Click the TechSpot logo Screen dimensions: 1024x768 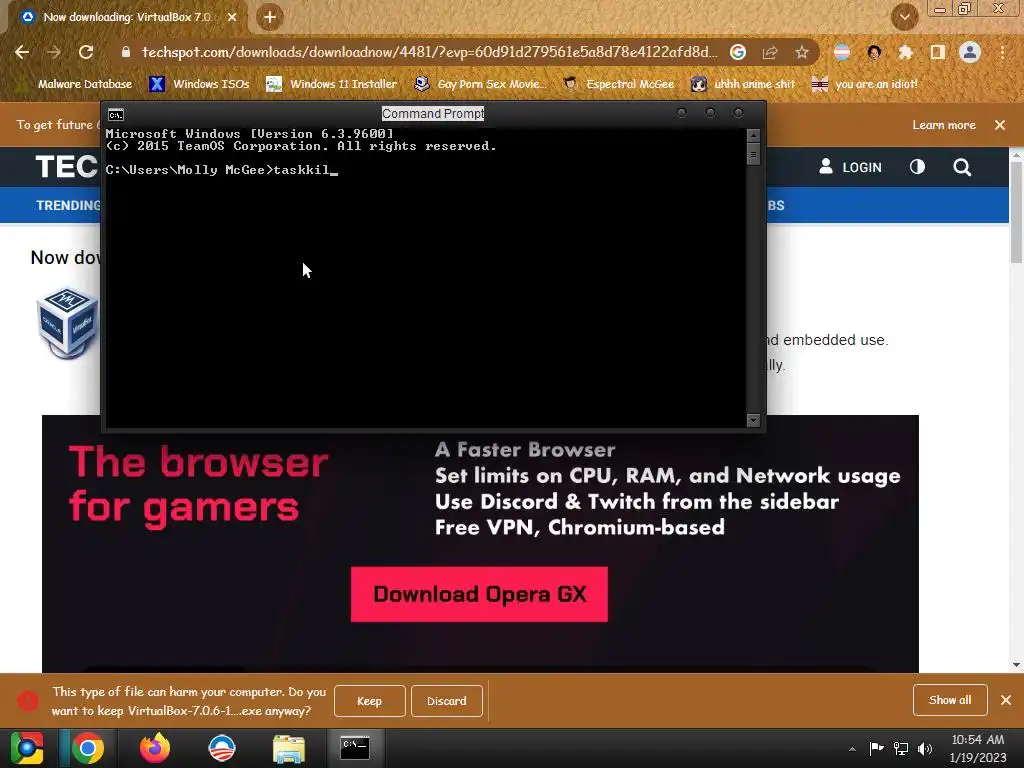point(67,167)
